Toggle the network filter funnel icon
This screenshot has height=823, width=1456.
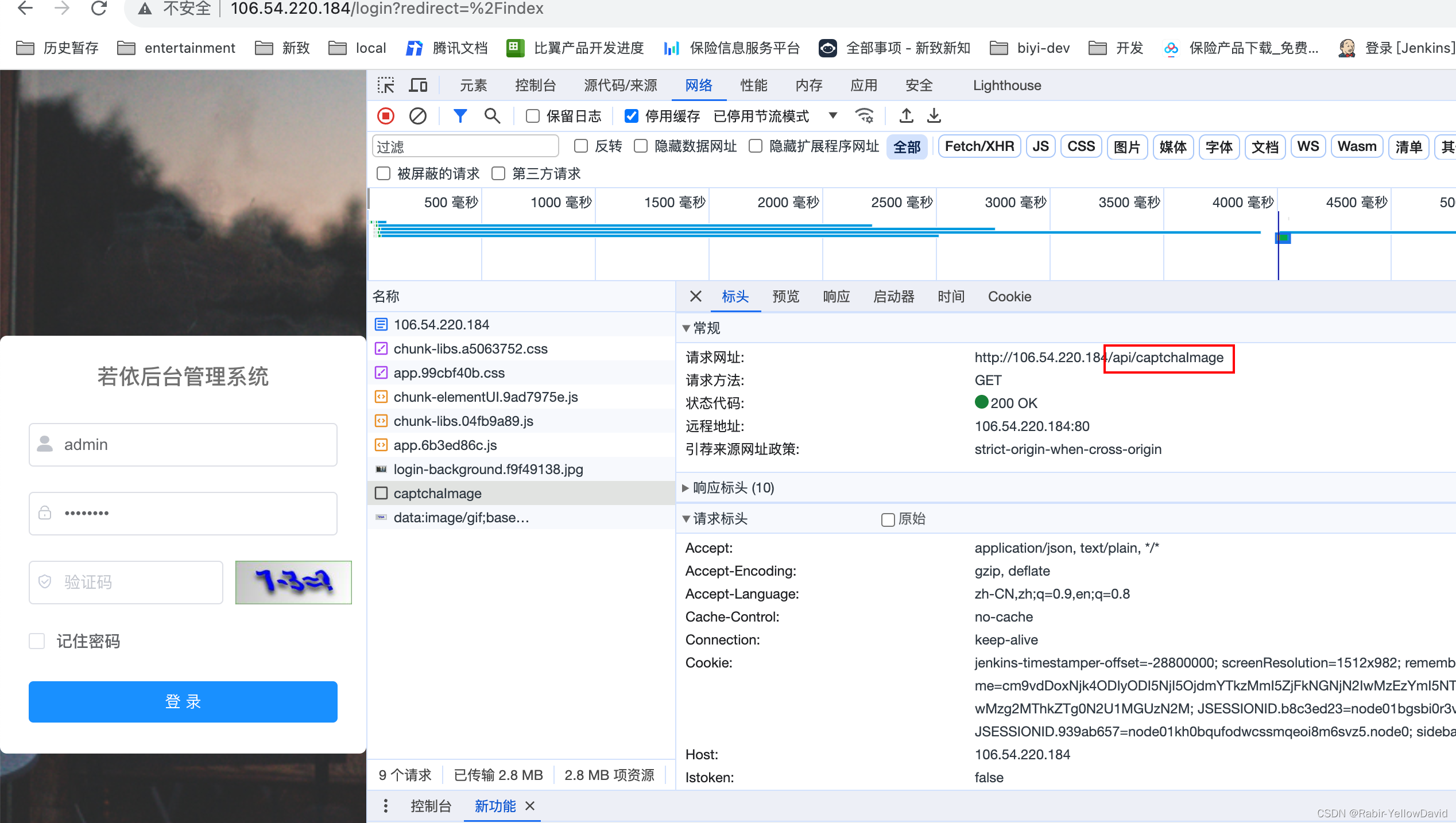tap(460, 116)
